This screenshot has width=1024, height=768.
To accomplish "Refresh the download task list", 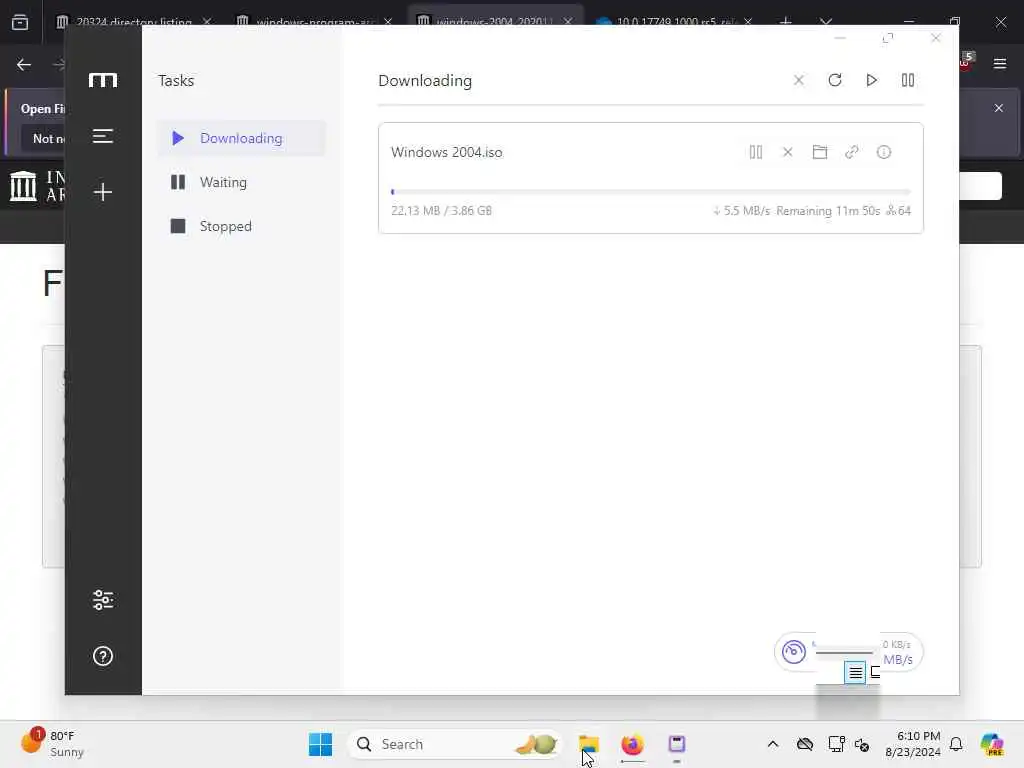I will click(x=835, y=80).
